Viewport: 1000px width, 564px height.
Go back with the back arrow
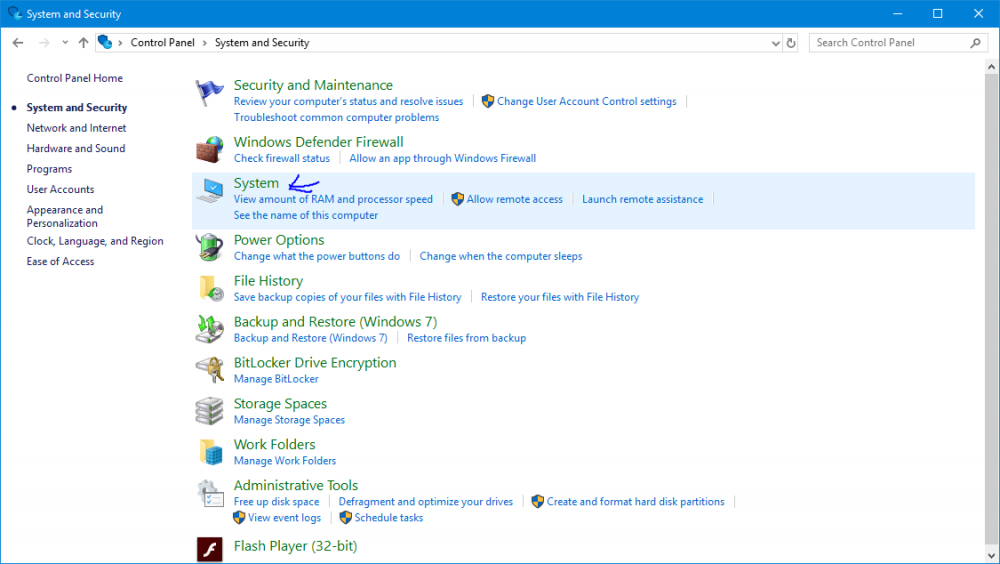click(x=18, y=43)
